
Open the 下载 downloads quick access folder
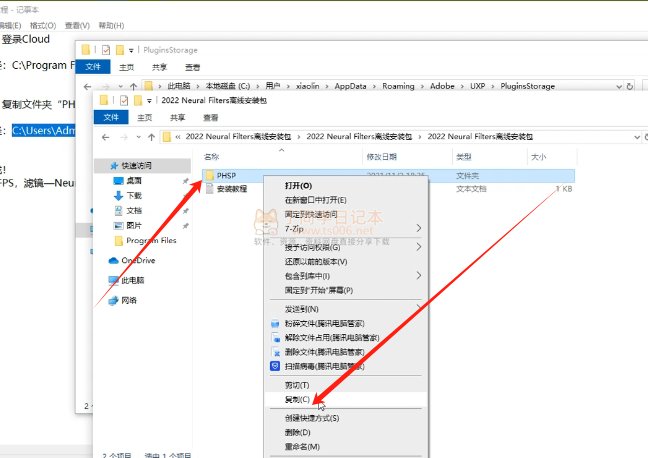click(133, 196)
